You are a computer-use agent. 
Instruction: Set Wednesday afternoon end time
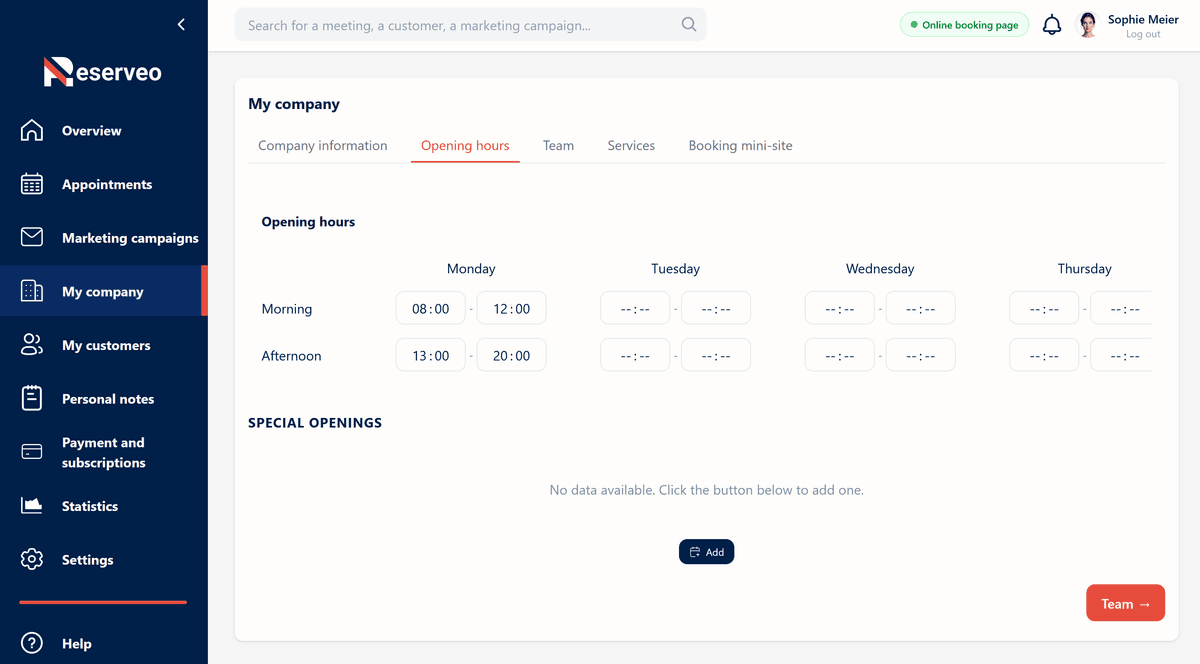click(x=920, y=356)
